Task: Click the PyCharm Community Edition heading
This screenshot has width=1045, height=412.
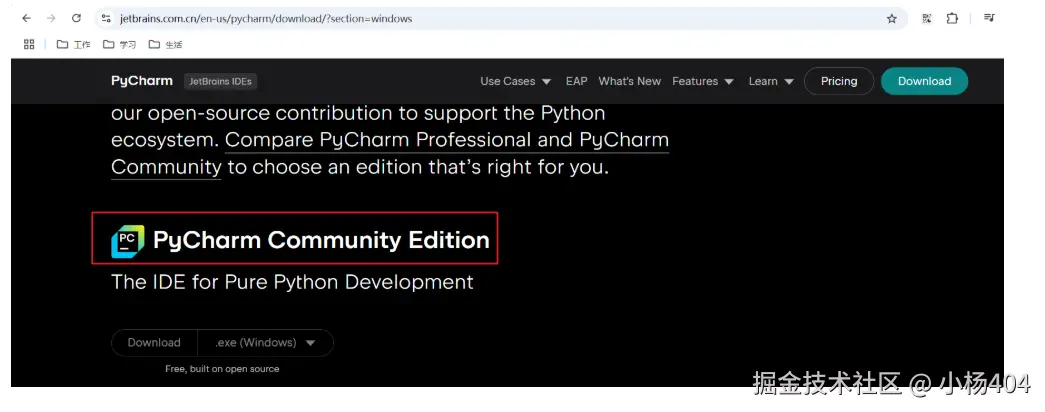Action: (321, 240)
